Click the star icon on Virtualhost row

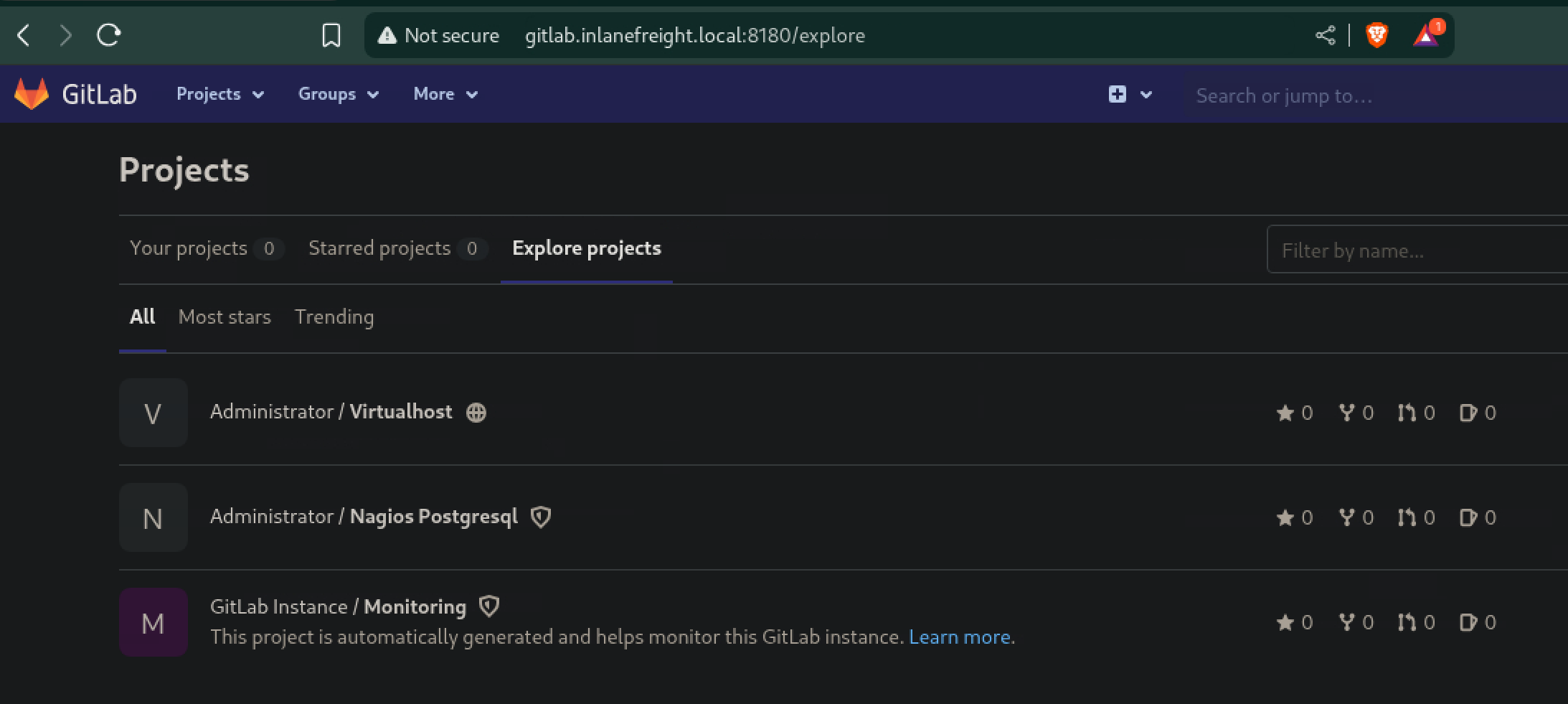(1285, 413)
